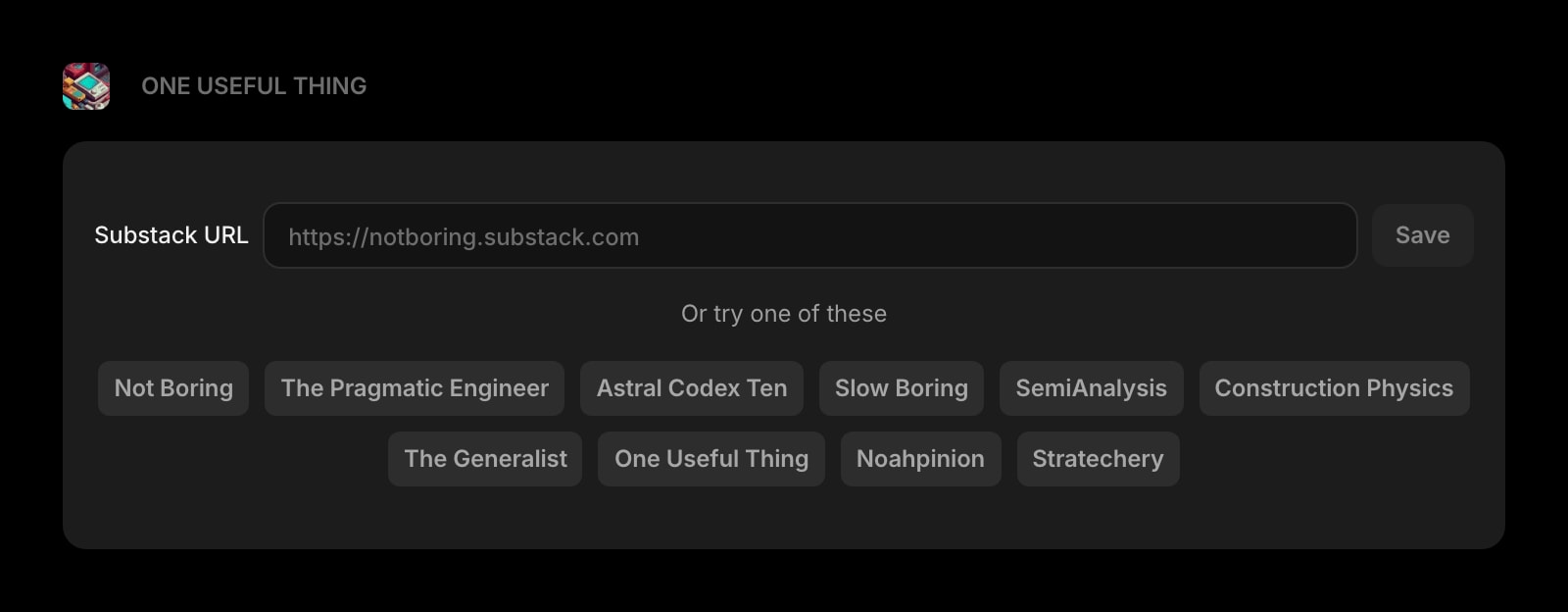Choose The Pragmatic Engineer suggestion
Viewport: 1568px width, 612px height.
pos(414,388)
